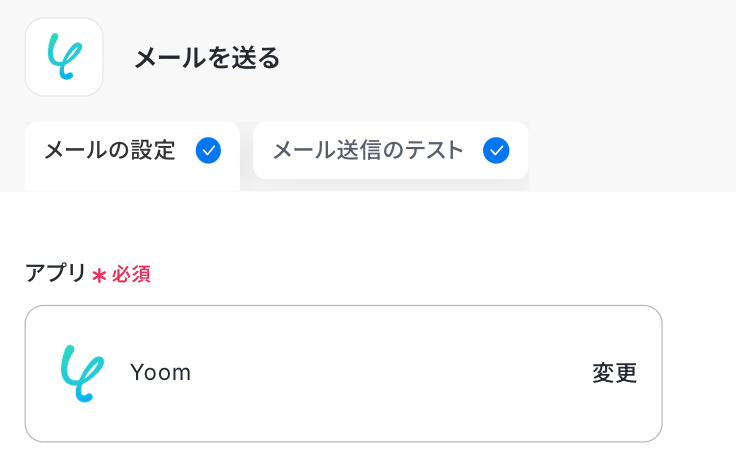Click the メールを送る heading text
This screenshot has height=472, width=736.
[207, 58]
